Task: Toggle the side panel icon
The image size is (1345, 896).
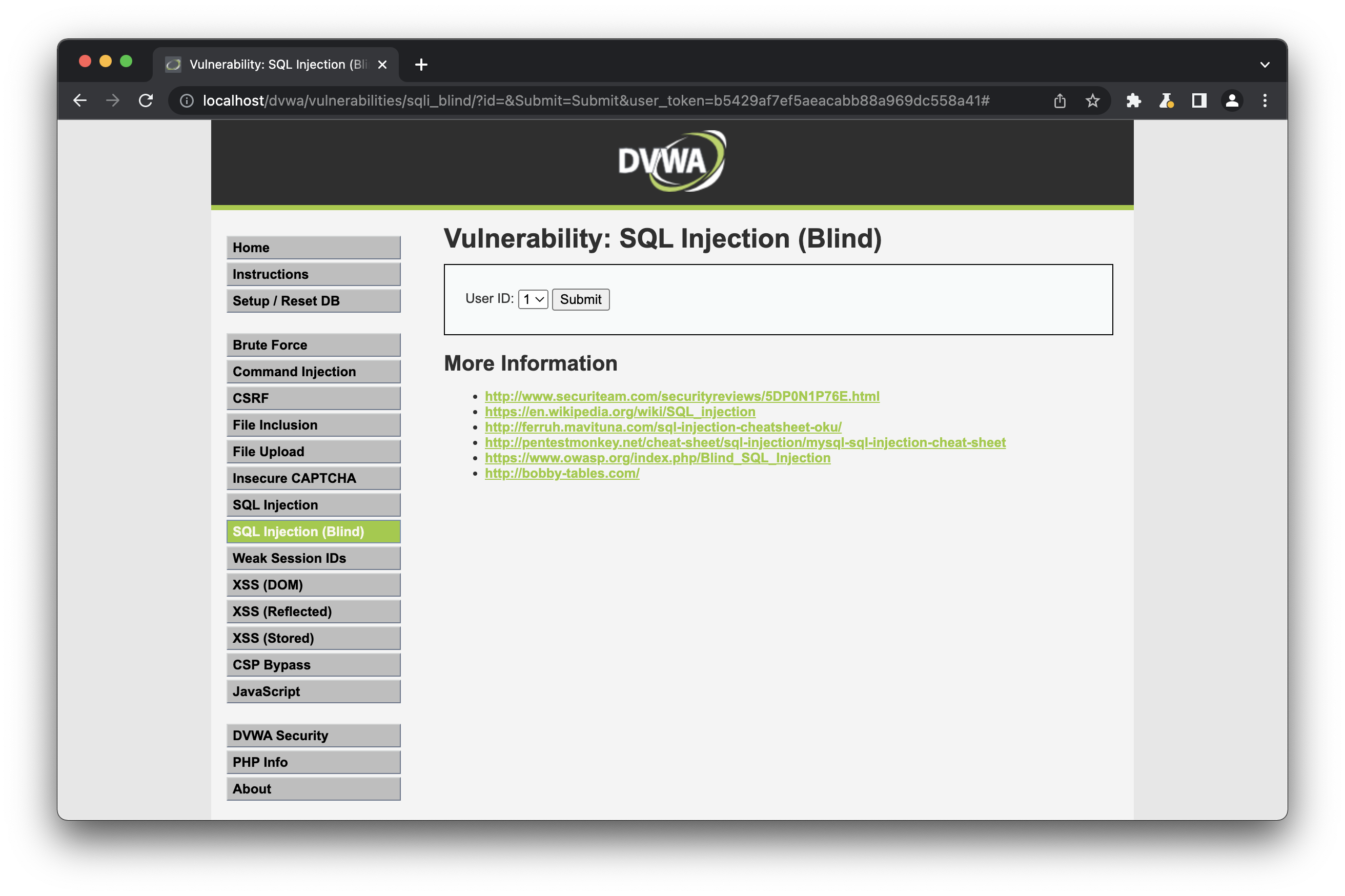Action: point(1199,100)
